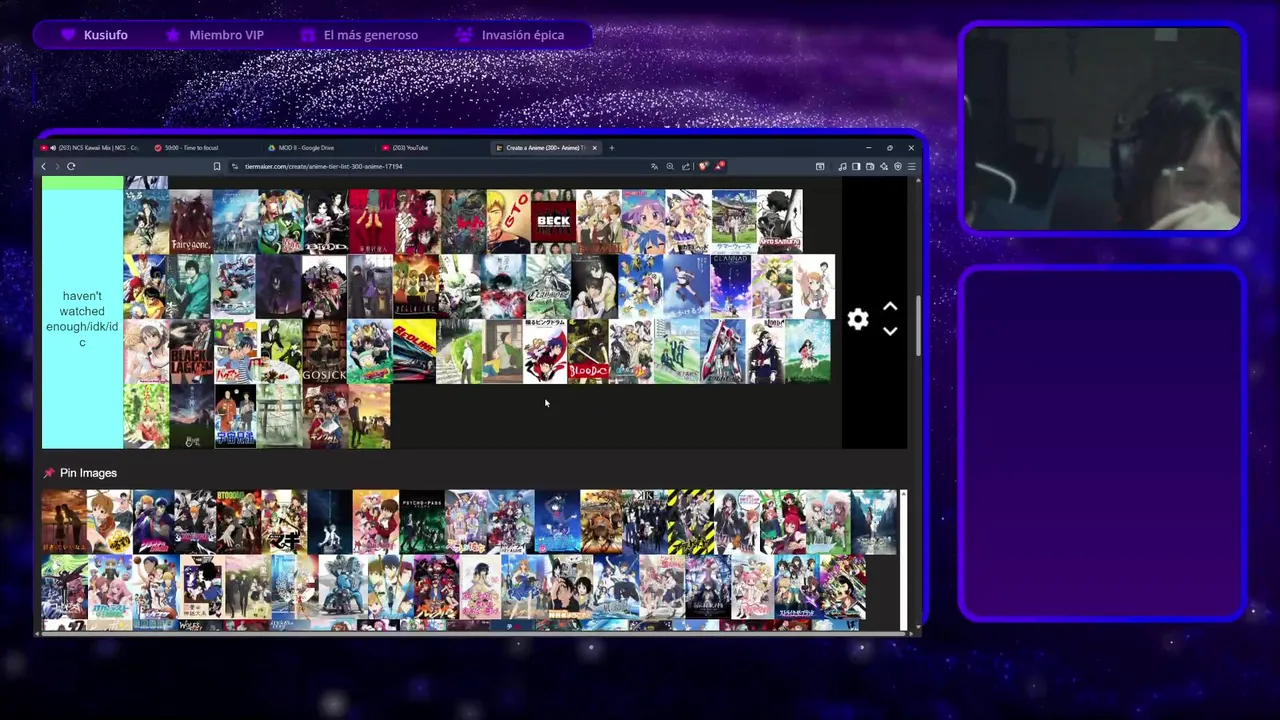The image size is (1280, 720).
Task: Select the BECK poster
Action: [x=553, y=221]
